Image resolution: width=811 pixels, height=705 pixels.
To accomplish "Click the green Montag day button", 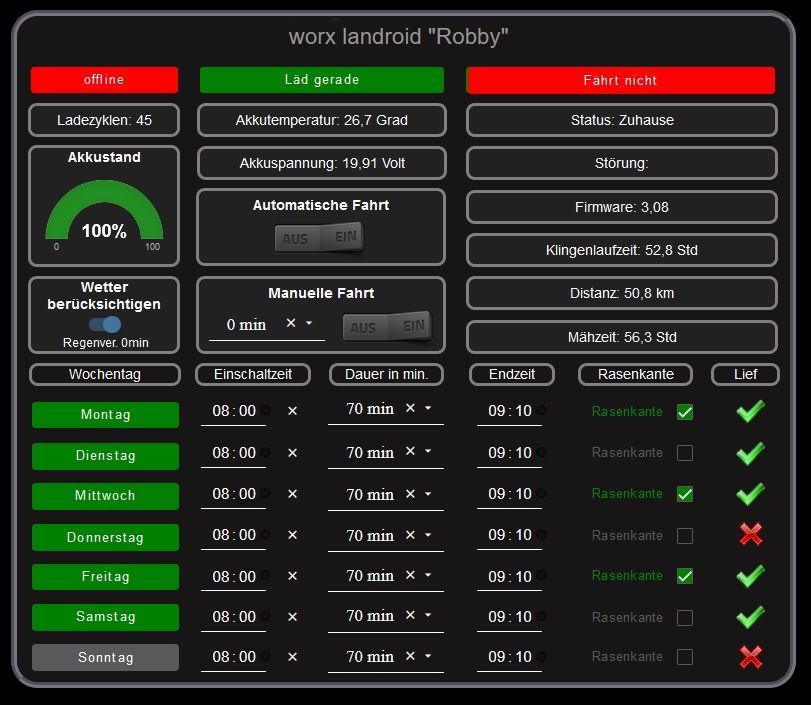I will (106, 415).
